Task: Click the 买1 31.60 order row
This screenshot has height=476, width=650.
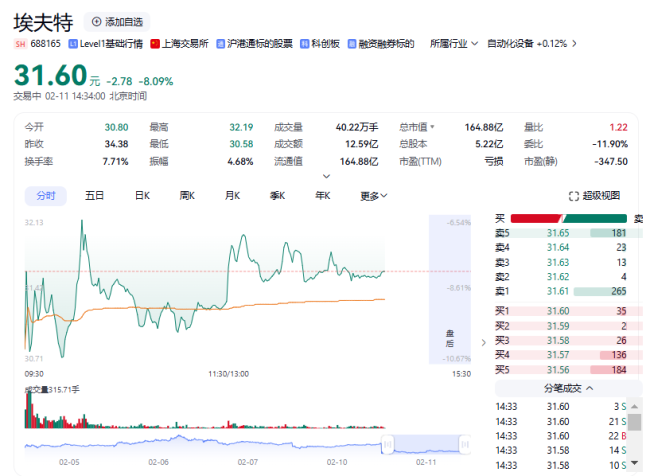Action: [568, 311]
